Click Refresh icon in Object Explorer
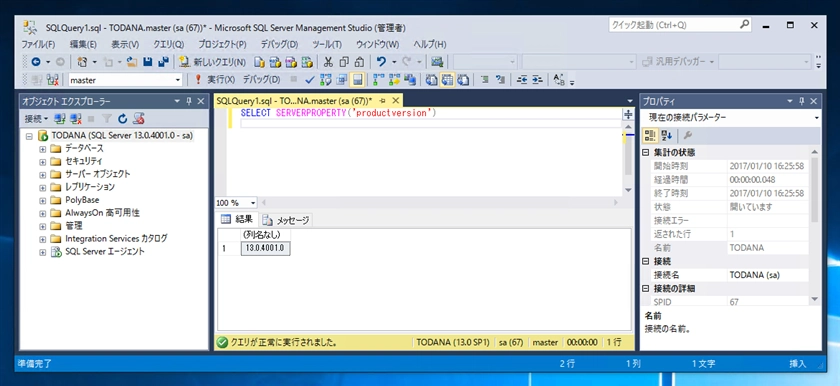 [x=123, y=118]
